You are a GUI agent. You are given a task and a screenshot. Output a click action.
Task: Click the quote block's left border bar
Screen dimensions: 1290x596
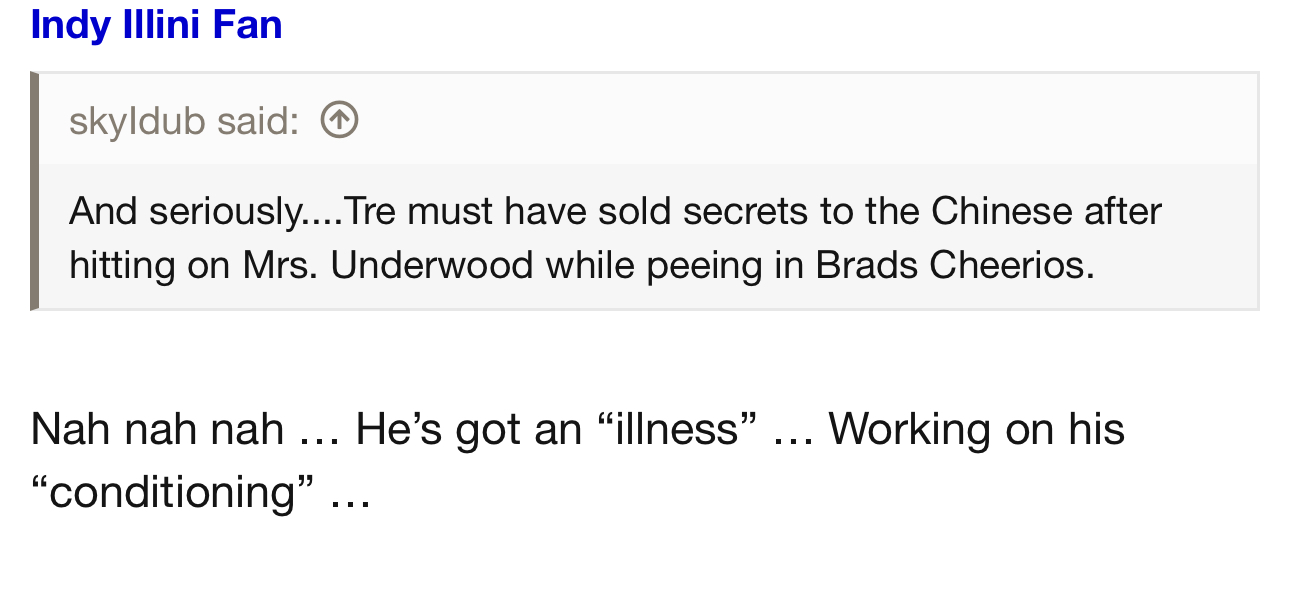coord(34,191)
